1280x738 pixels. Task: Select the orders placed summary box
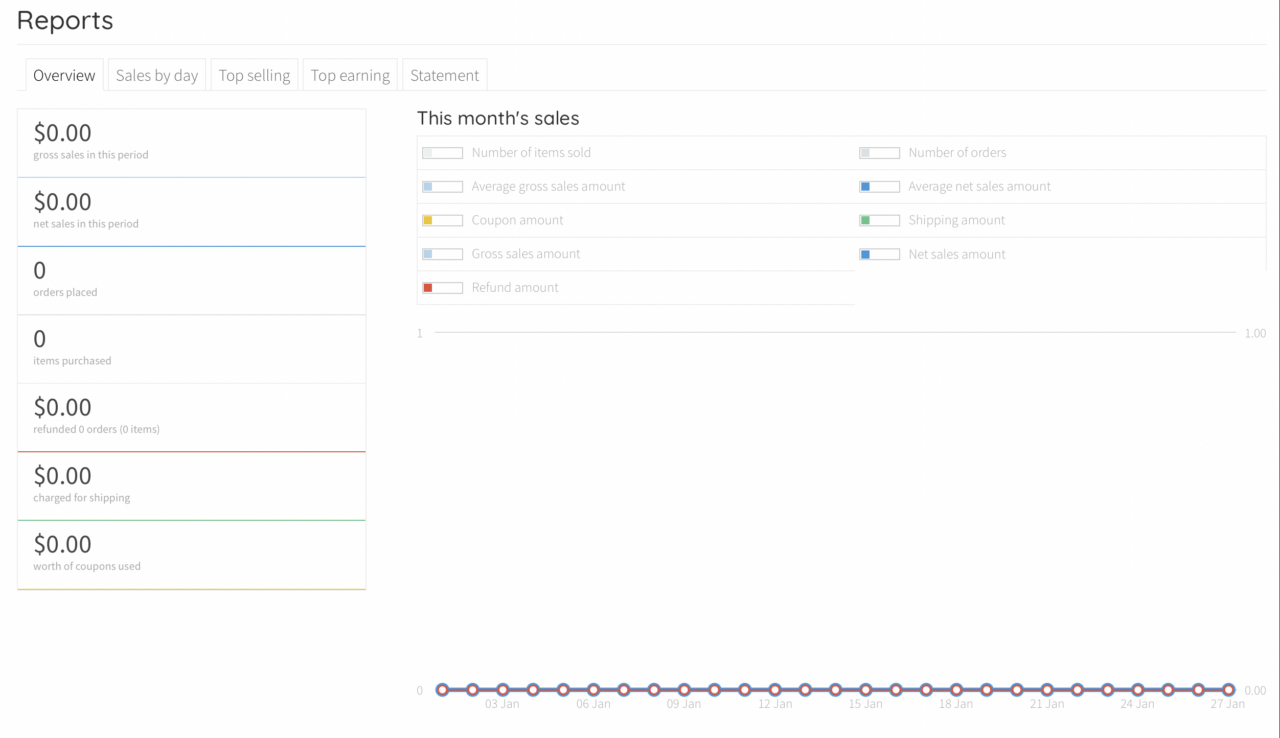[x=191, y=281]
